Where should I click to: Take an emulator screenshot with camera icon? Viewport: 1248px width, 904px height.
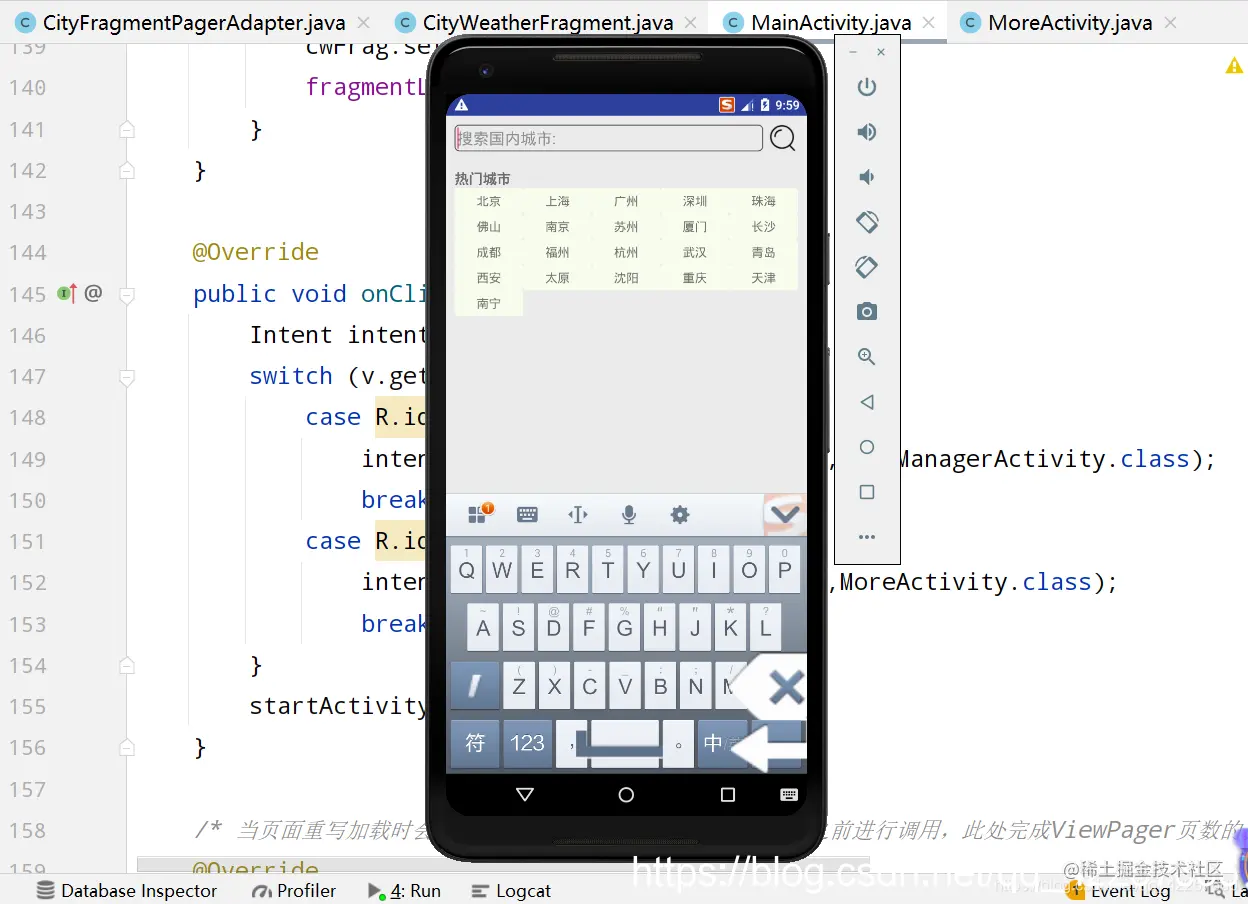[867, 312]
